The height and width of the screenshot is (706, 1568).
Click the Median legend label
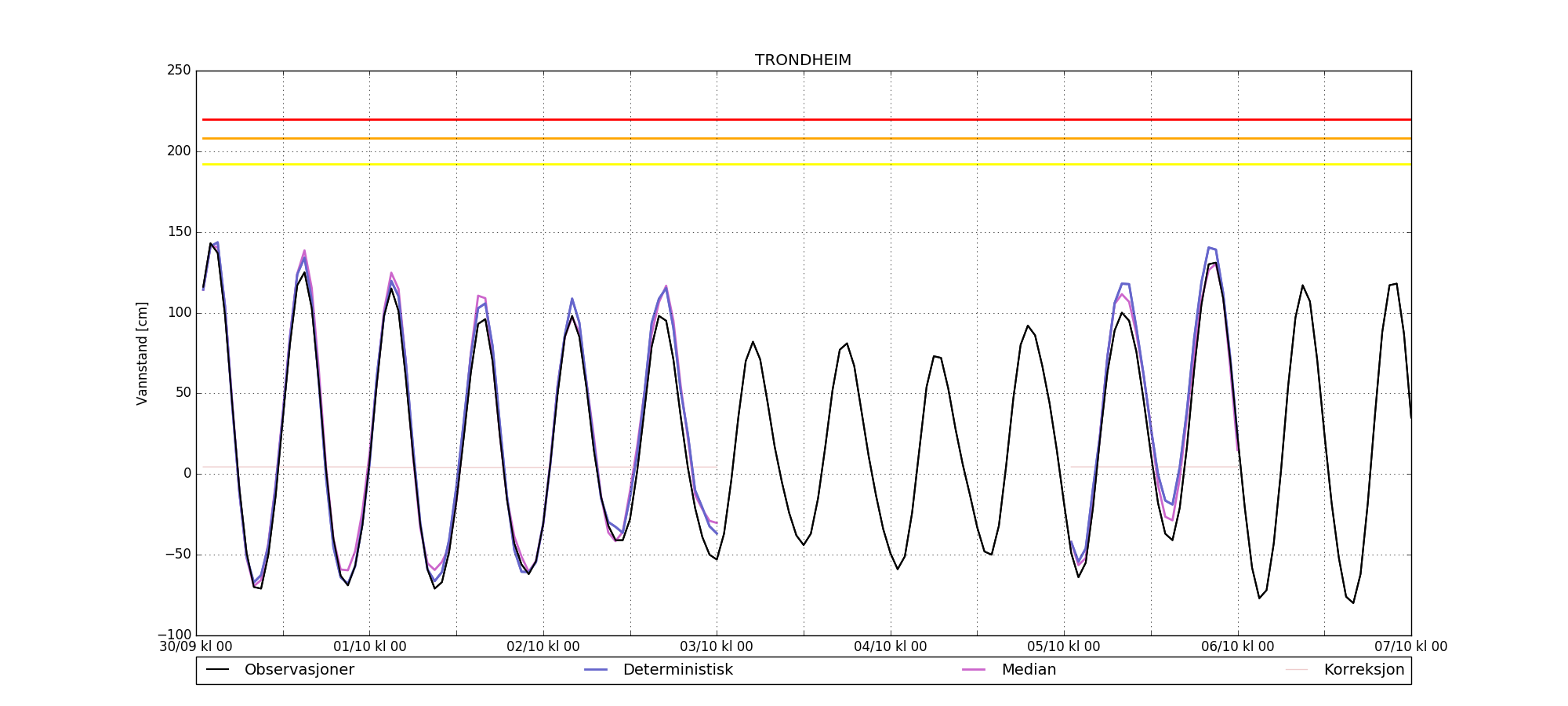pyautogui.click(x=1029, y=670)
